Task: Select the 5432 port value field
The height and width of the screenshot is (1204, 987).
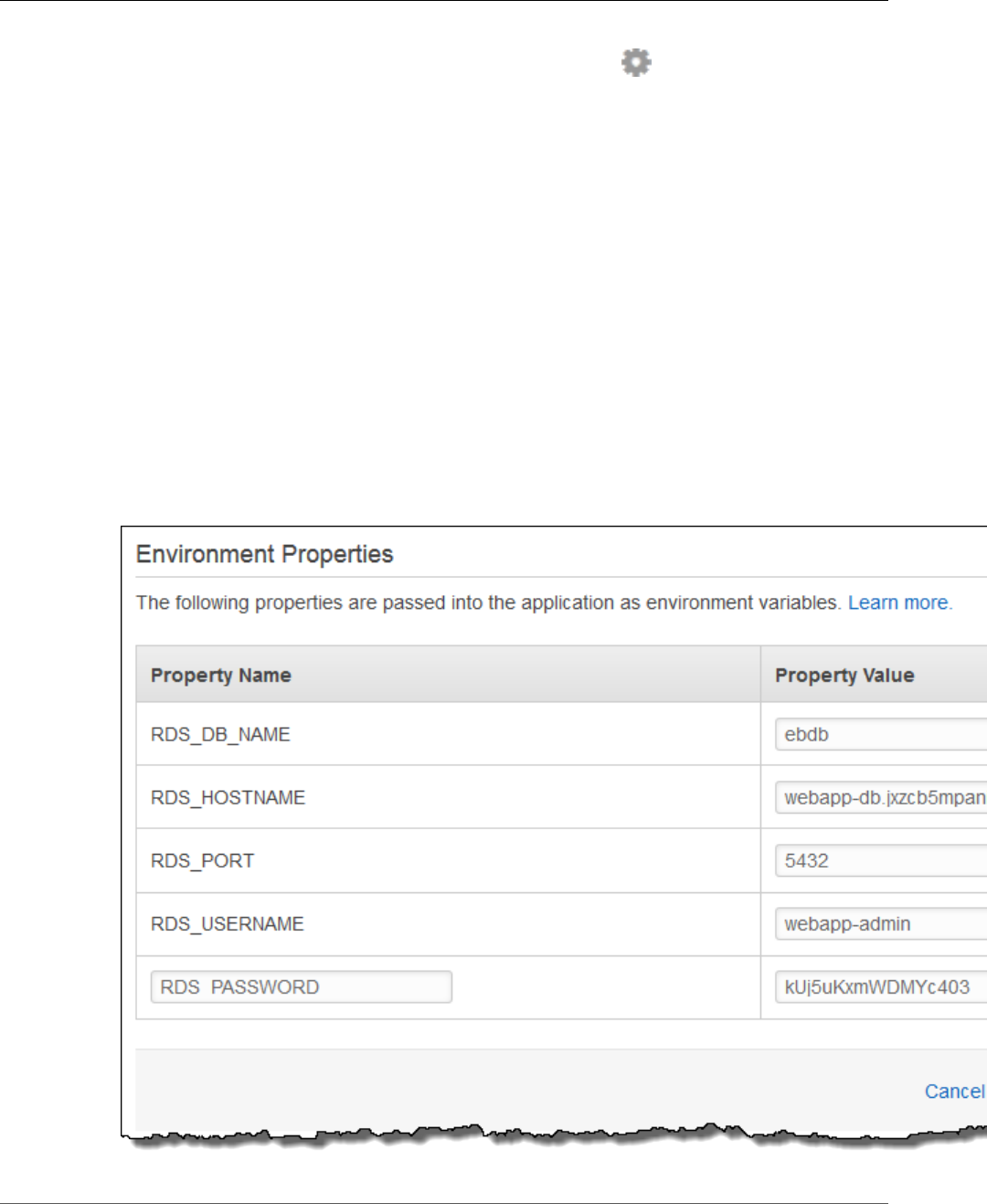Action: point(881,860)
